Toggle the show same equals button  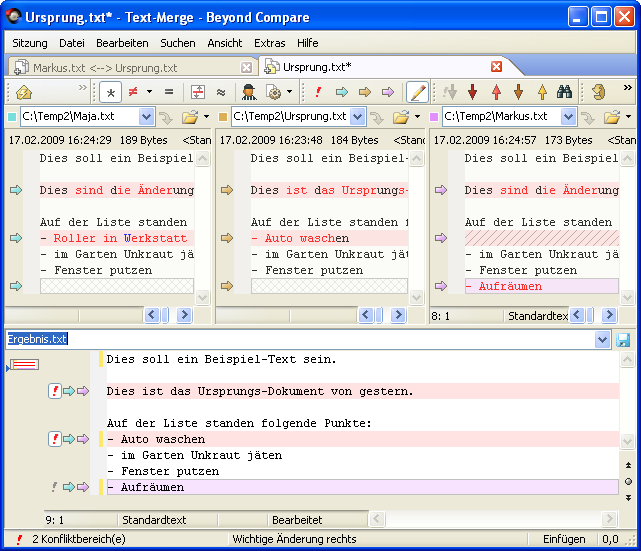(169, 92)
